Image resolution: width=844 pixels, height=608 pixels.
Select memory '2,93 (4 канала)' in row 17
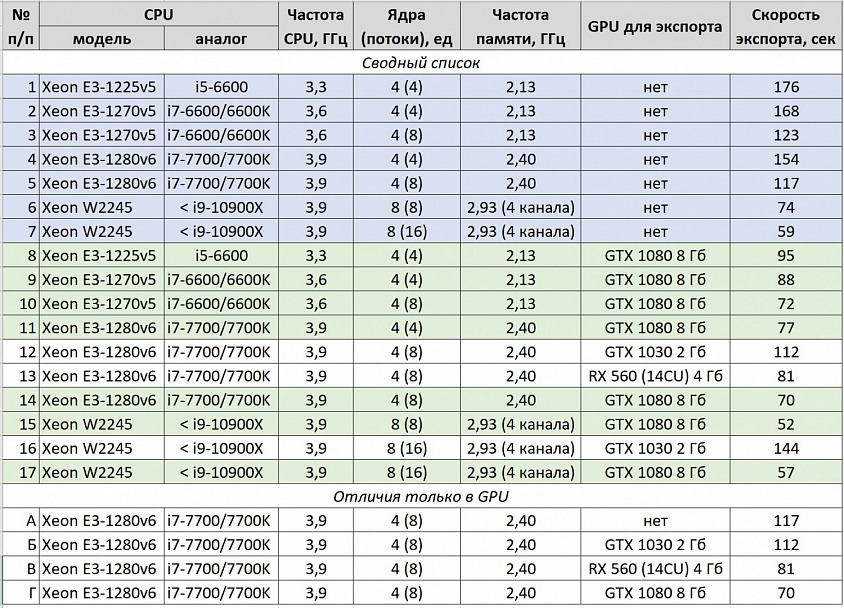click(x=521, y=472)
